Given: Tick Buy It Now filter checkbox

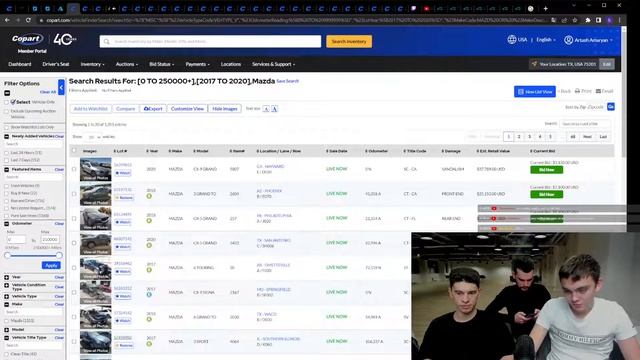Looking at the screenshot, I should 7,193.
